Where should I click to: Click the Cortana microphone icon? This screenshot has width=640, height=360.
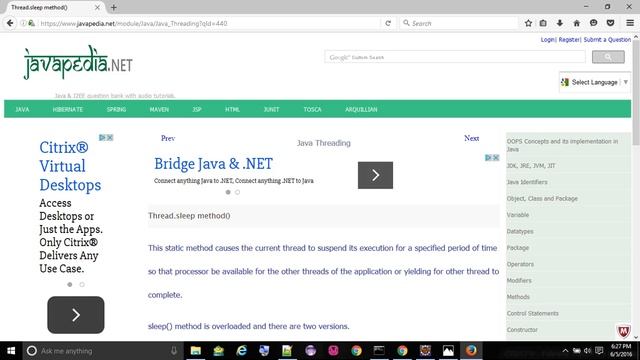(174, 351)
